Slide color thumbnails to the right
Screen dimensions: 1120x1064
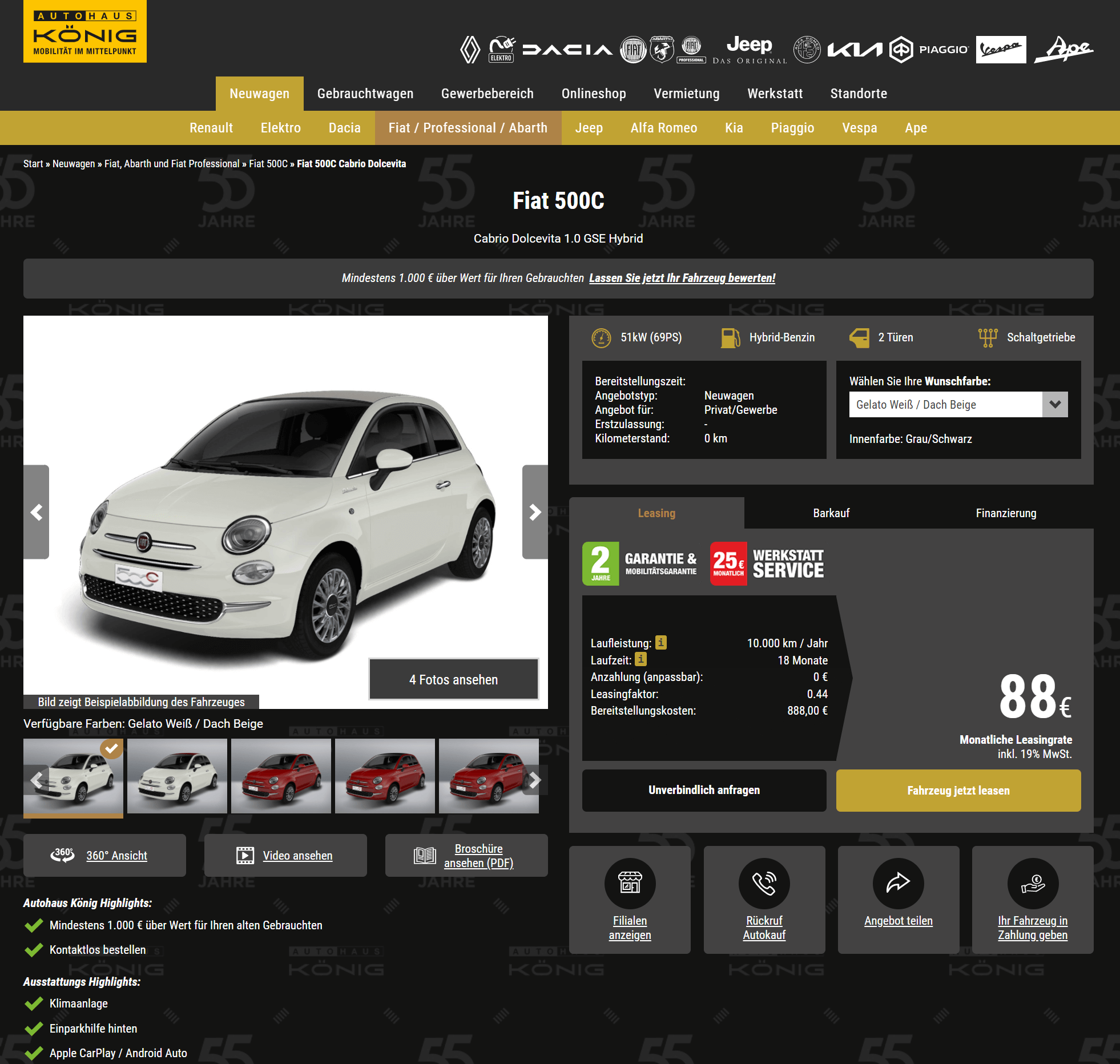point(535,780)
